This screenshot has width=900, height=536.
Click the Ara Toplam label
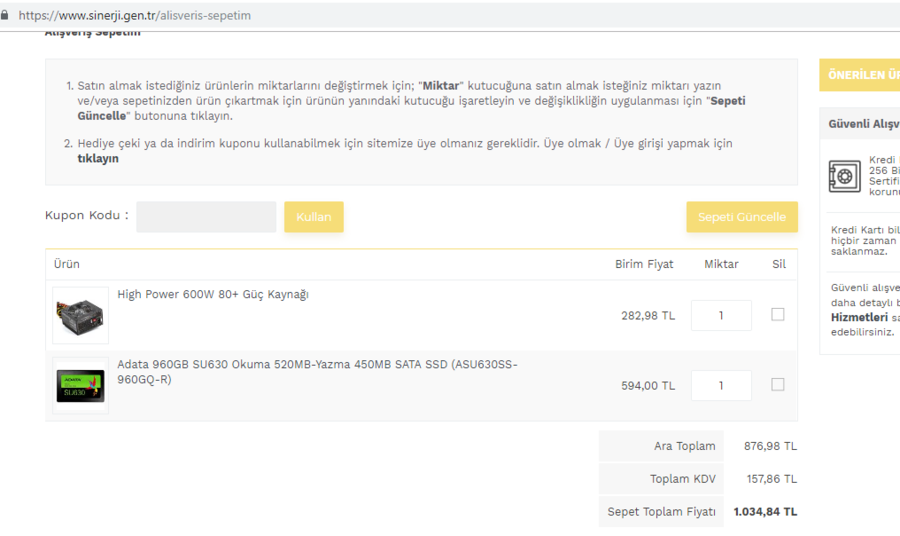click(x=685, y=446)
